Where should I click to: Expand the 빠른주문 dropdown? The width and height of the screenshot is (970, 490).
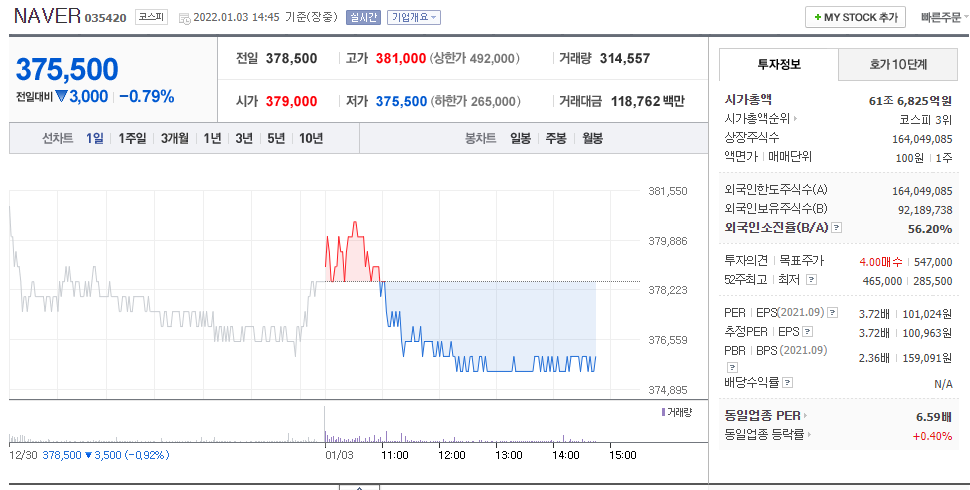coord(945,17)
